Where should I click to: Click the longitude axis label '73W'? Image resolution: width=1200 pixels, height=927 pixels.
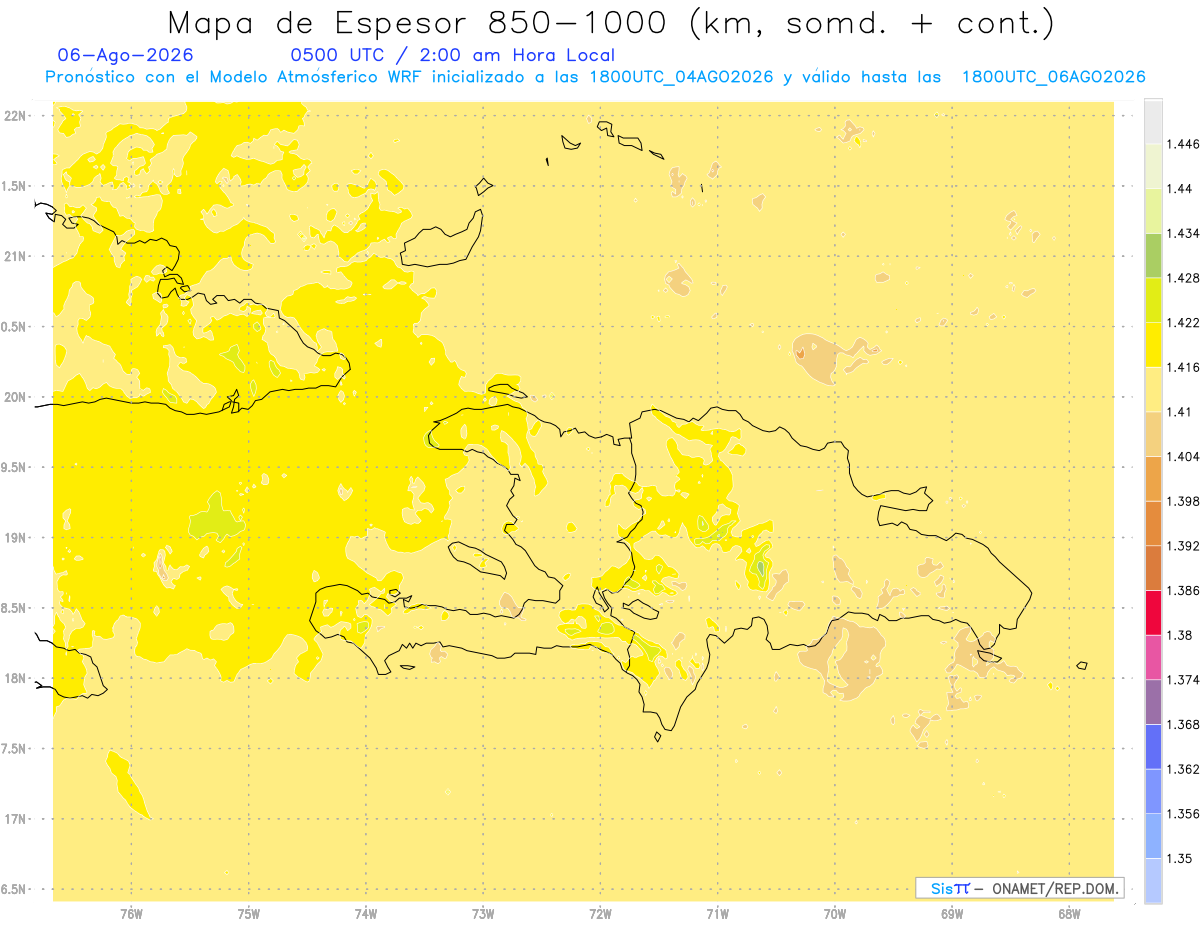coord(483,914)
